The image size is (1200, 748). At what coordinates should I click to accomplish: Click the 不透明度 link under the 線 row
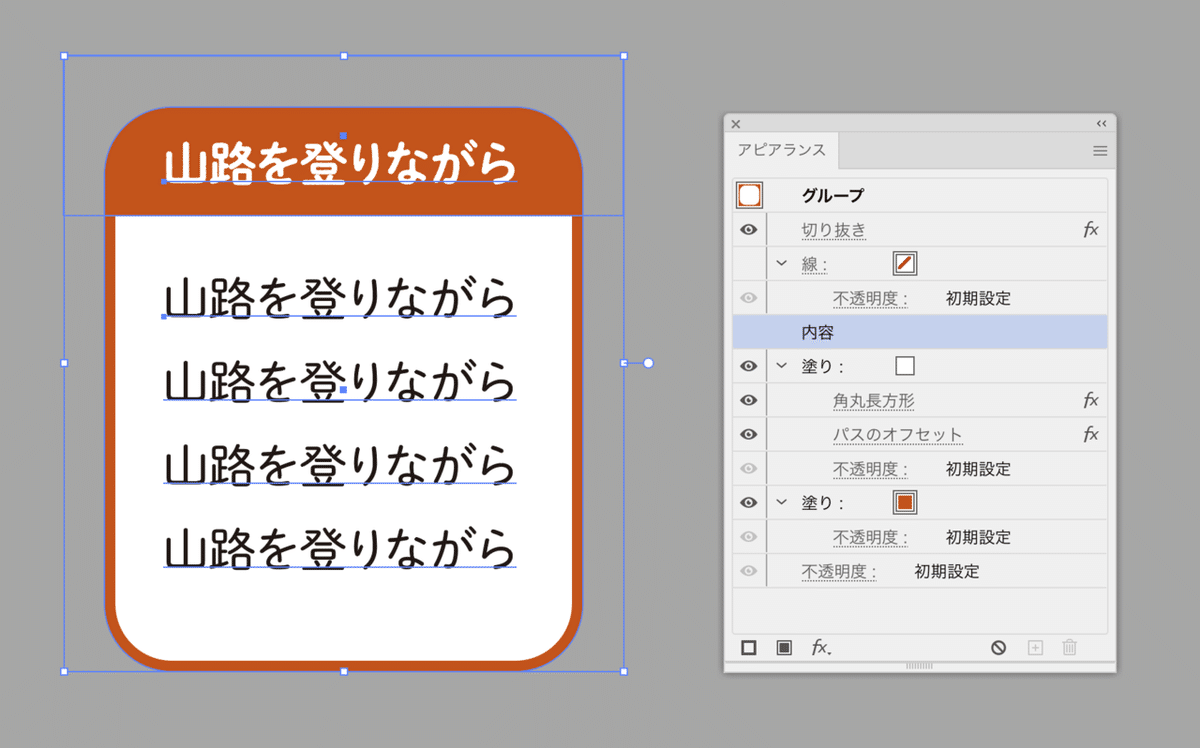[x=871, y=299]
